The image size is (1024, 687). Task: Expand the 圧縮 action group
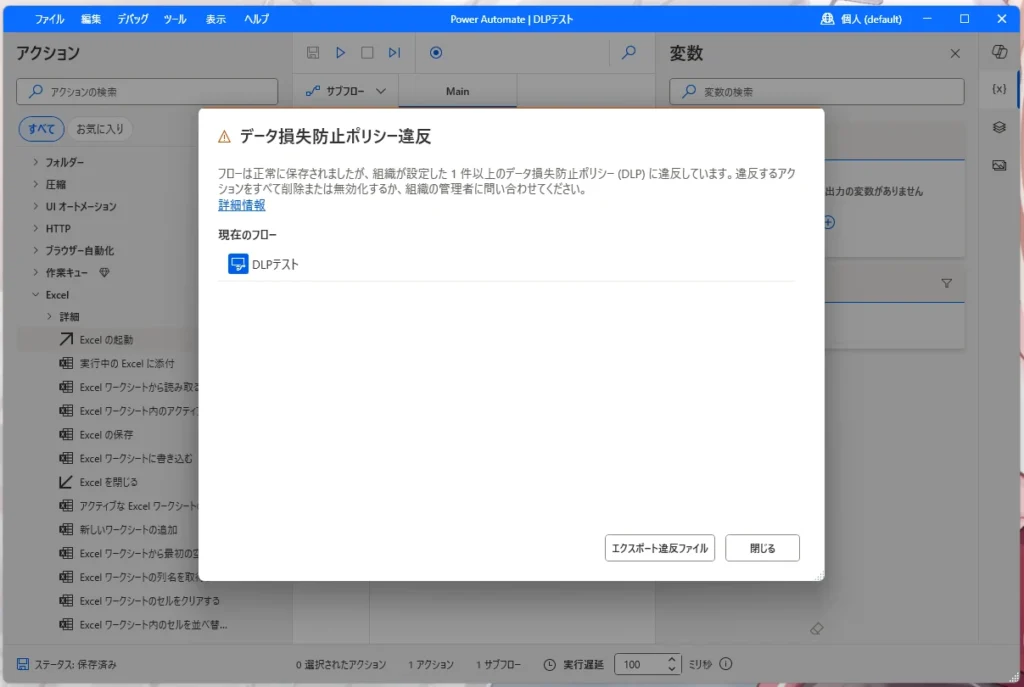tap(36, 184)
